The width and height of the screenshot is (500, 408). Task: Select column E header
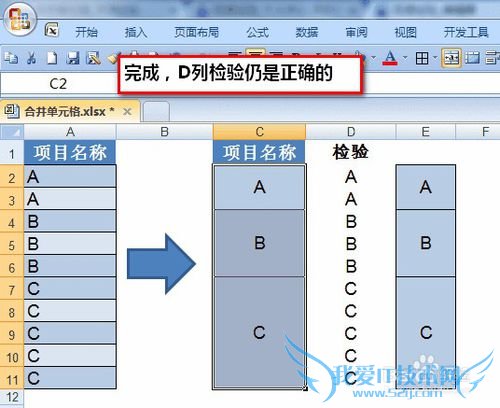[425, 132]
